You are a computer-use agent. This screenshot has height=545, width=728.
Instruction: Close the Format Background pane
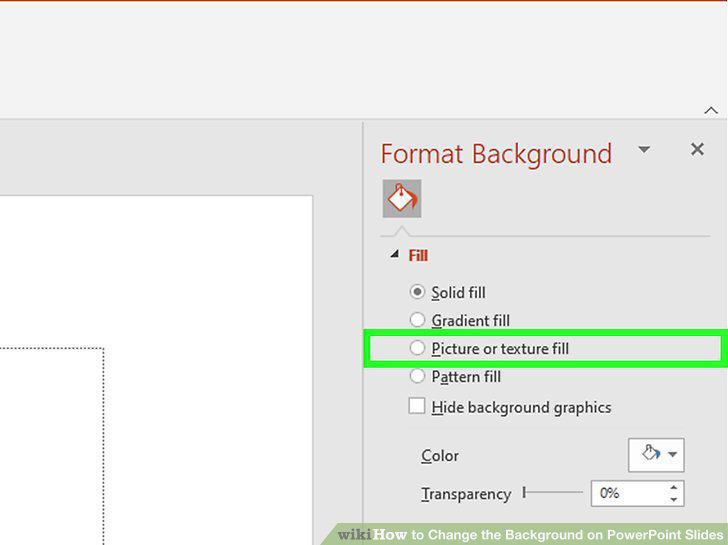[x=697, y=149]
